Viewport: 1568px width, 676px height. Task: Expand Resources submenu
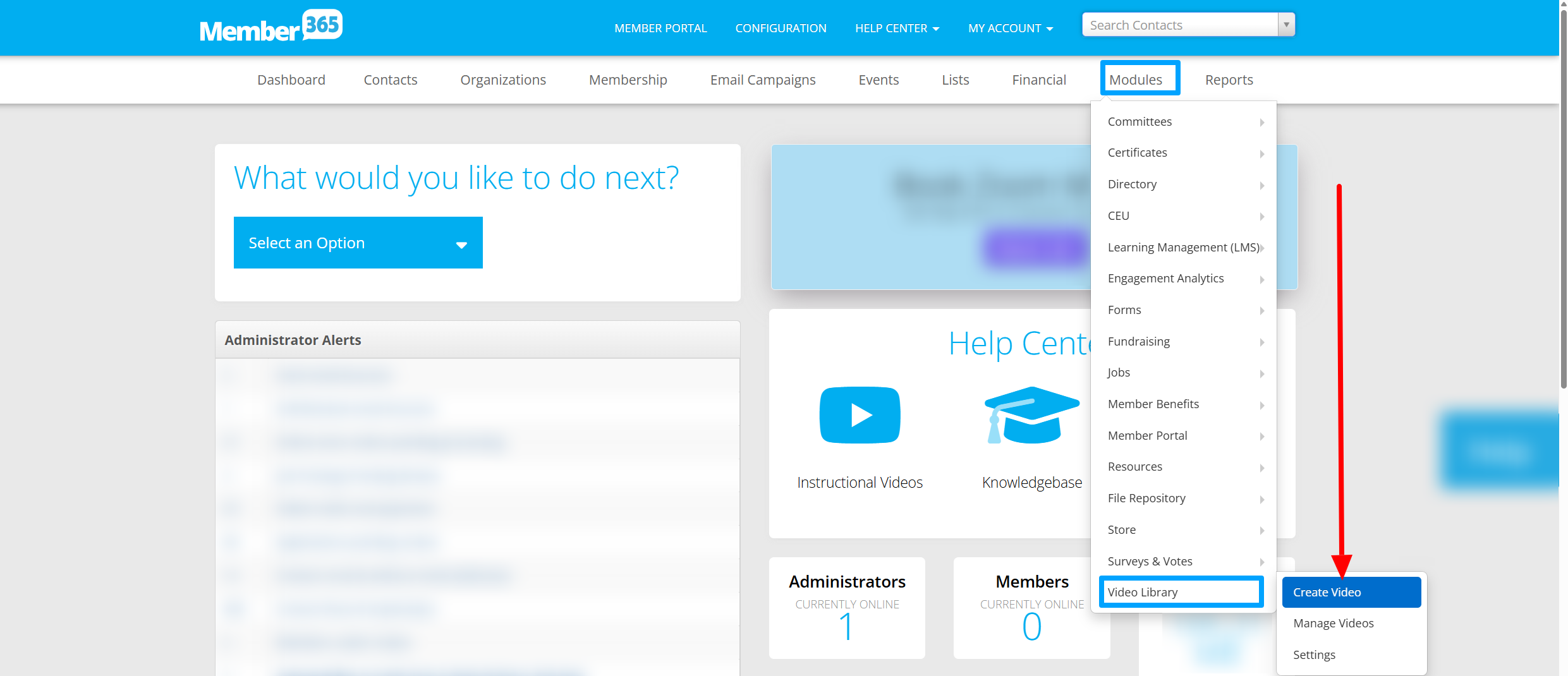point(1183,467)
